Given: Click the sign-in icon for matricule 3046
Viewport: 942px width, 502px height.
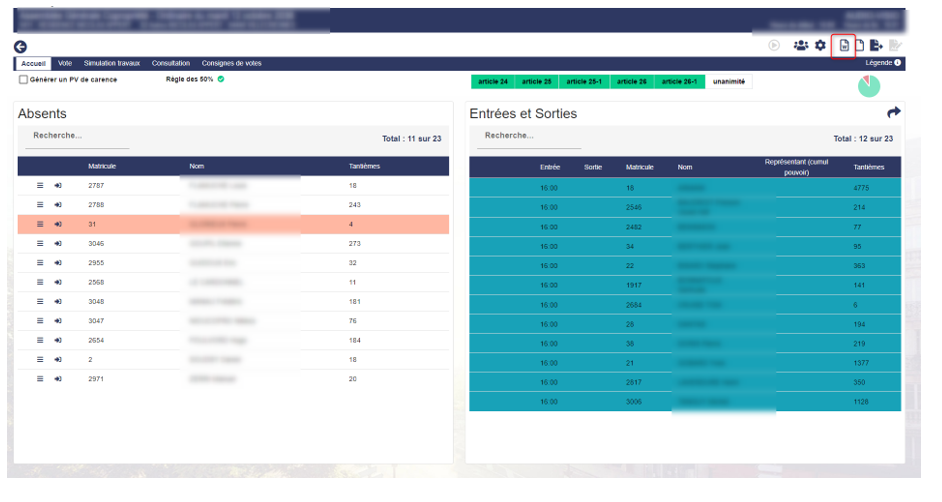Looking at the screenshot, I should coord(58,244).
